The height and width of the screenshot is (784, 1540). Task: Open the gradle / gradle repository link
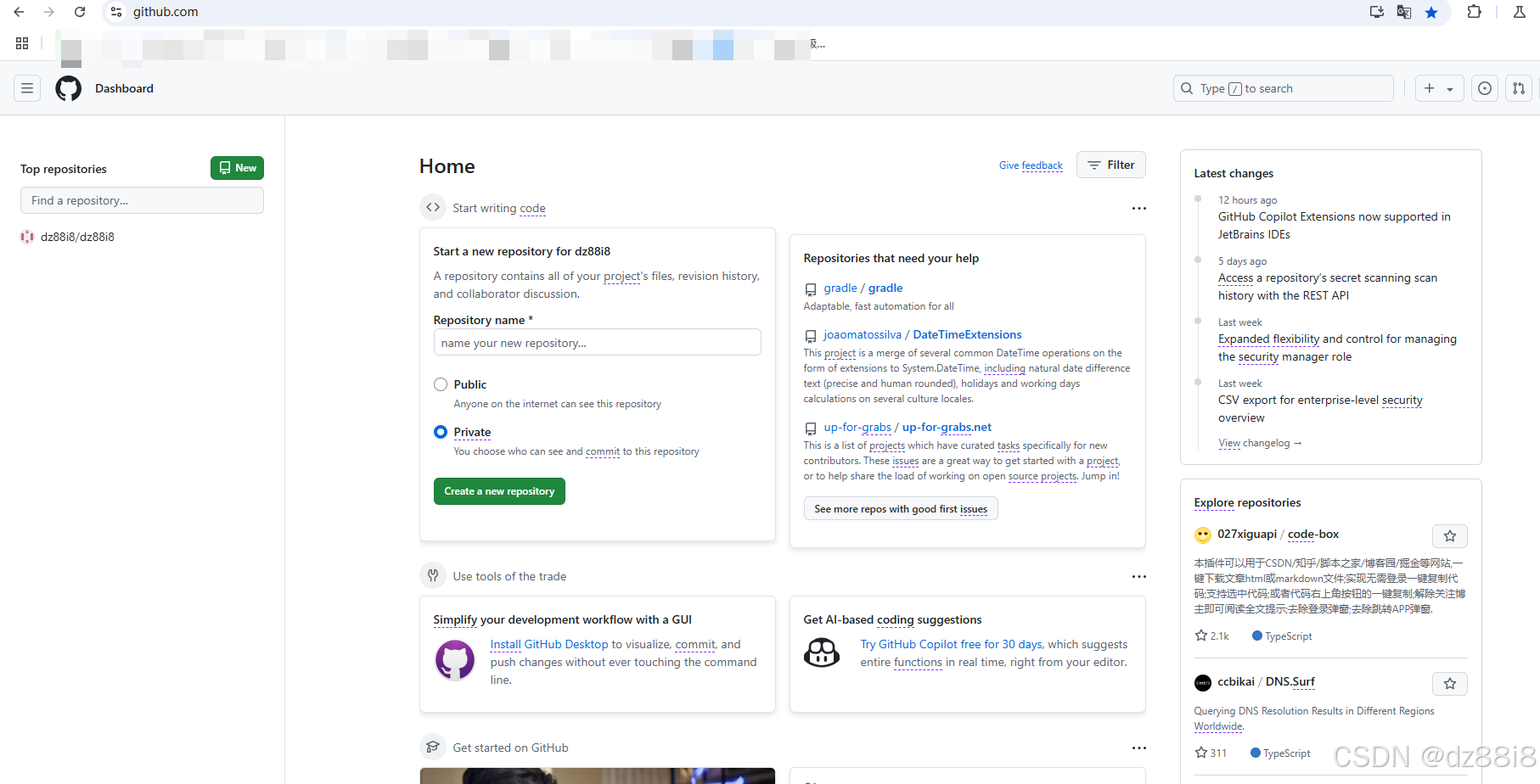click(x=863, y=288)
